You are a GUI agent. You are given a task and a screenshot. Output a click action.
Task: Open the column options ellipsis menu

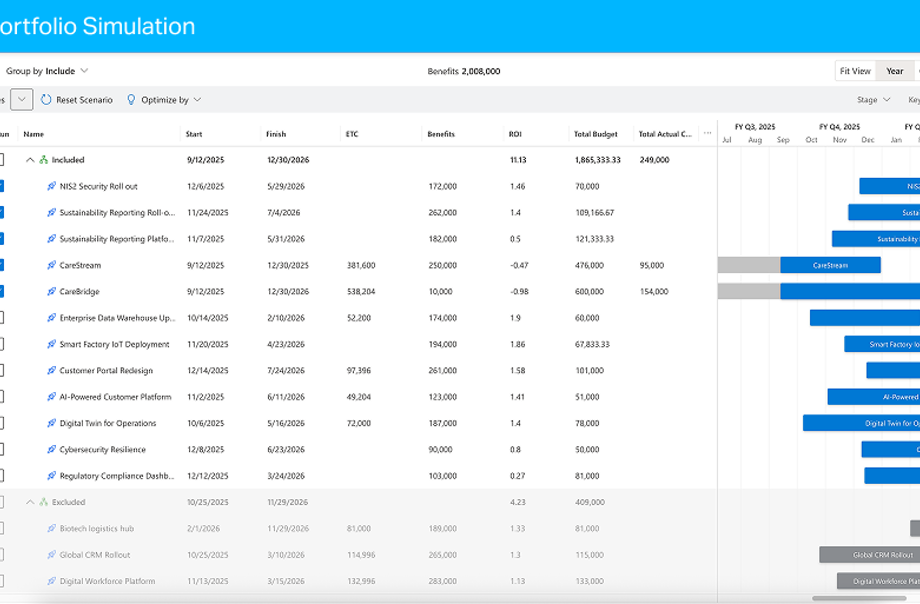point(708,133)
